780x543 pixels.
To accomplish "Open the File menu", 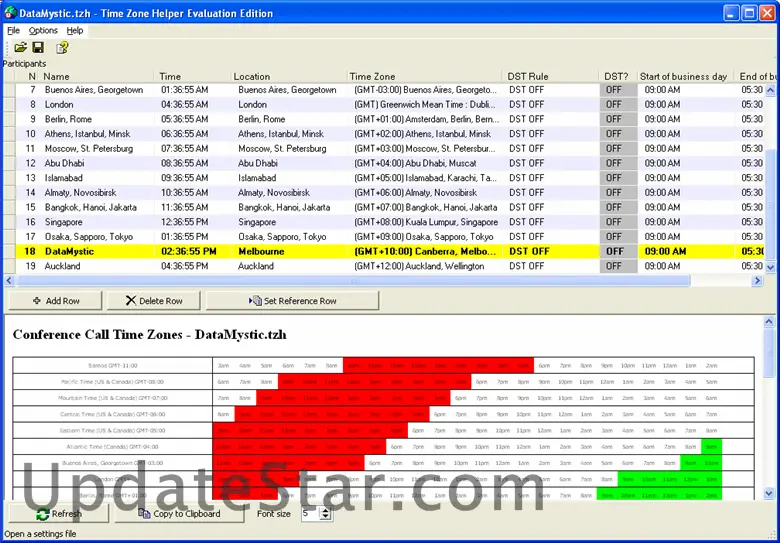I will (x=13, y=30).
